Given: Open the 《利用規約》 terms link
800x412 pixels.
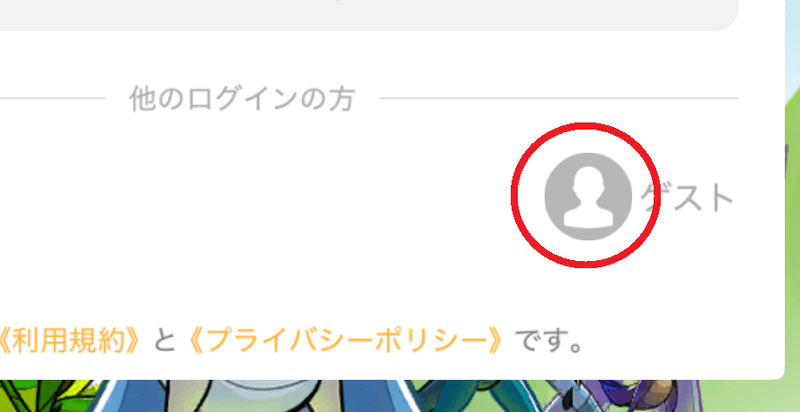Looking at the screenshot, I should pyautogui.click(x=69, y=341).
